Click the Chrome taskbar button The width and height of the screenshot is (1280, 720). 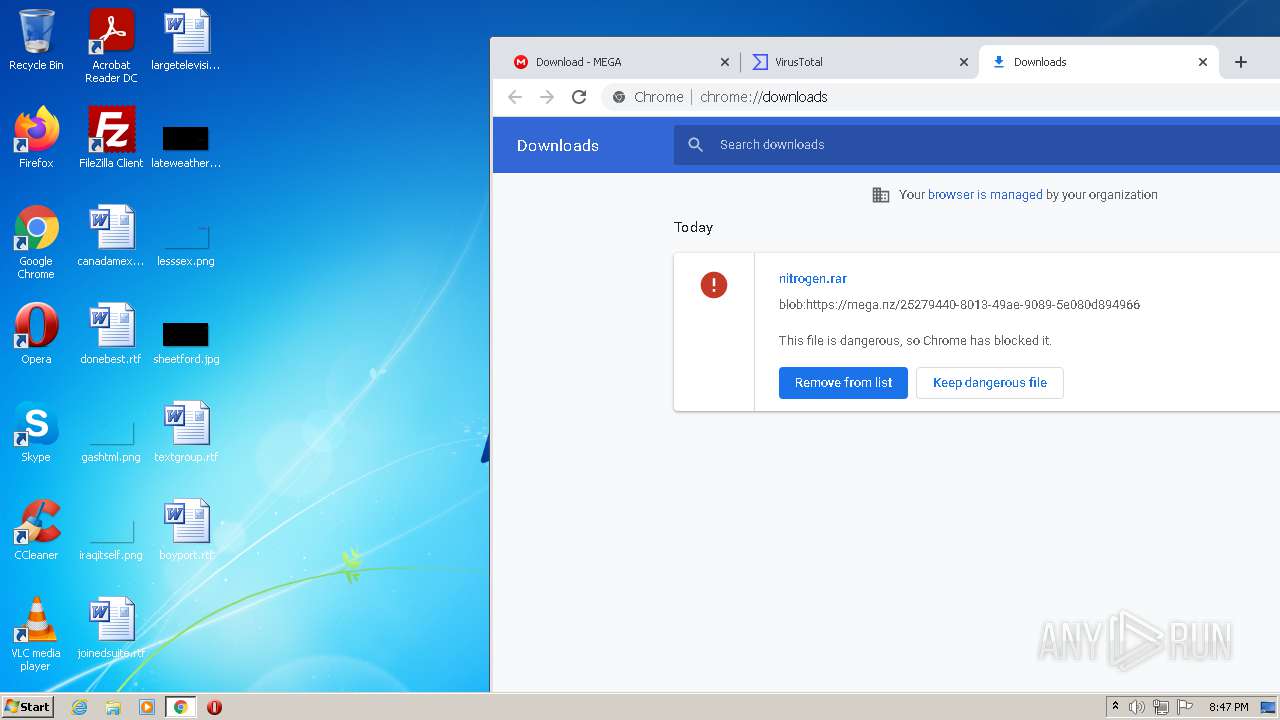[x=180, y=707]
